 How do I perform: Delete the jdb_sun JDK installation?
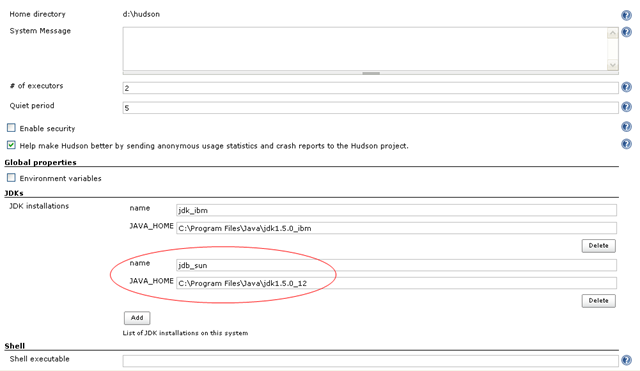pyautogui.click(x=598, y=301)
